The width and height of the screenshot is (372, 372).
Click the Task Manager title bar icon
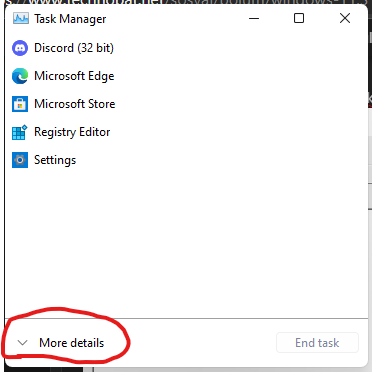(x=21, y=19)
